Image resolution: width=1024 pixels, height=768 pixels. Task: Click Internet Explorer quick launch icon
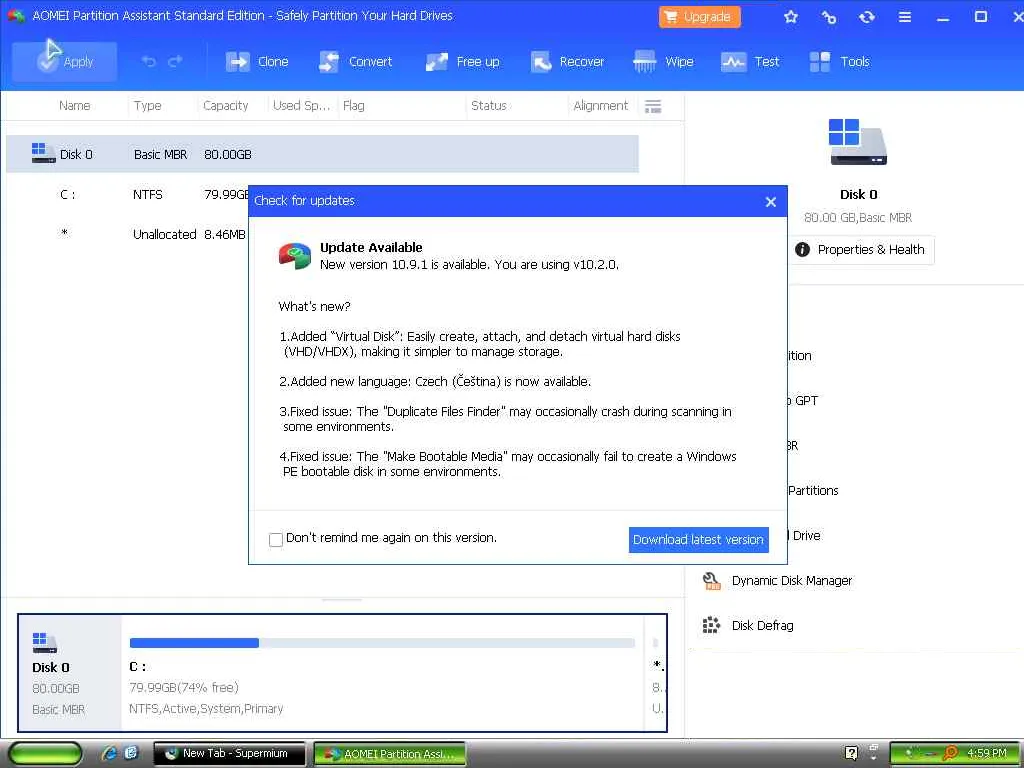click(x=109, y=754)
